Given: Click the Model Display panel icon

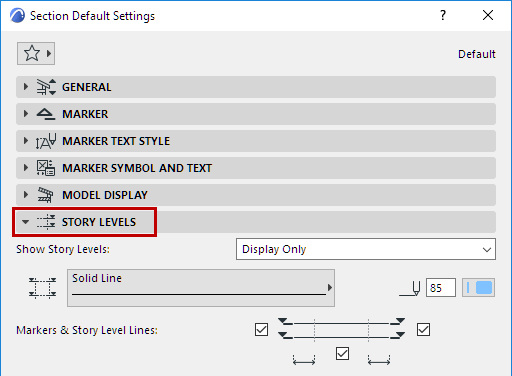Looking at the screenshot, I should pyautogui.click(x=45, y=195).
